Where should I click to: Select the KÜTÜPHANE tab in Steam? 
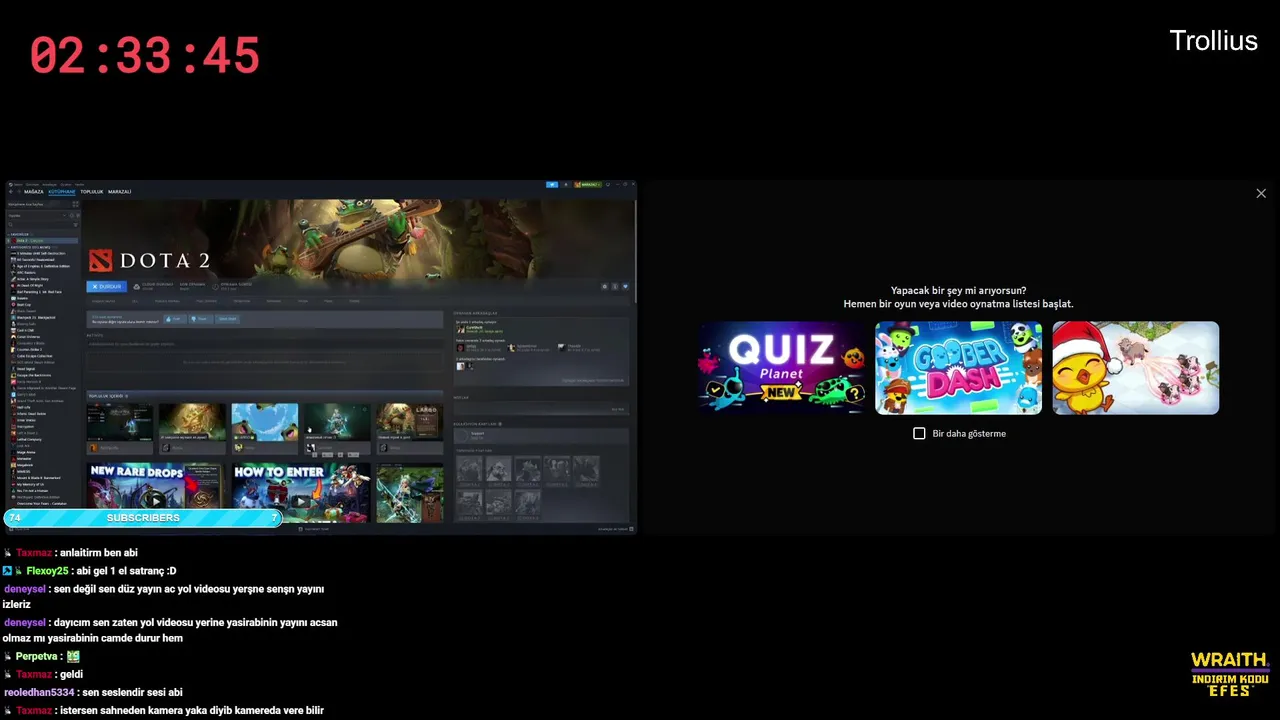(x=62, y=191)
